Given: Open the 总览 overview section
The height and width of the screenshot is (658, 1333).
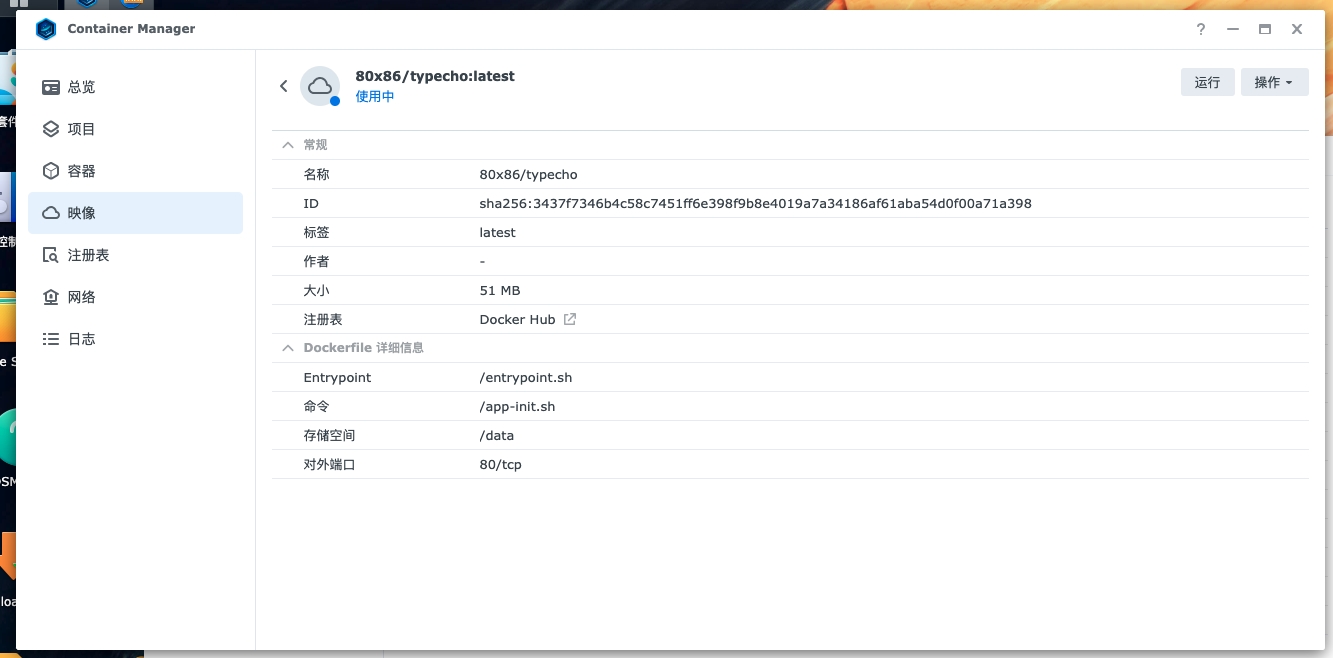Looking at the screenshot, I should [x=135, y=87].
